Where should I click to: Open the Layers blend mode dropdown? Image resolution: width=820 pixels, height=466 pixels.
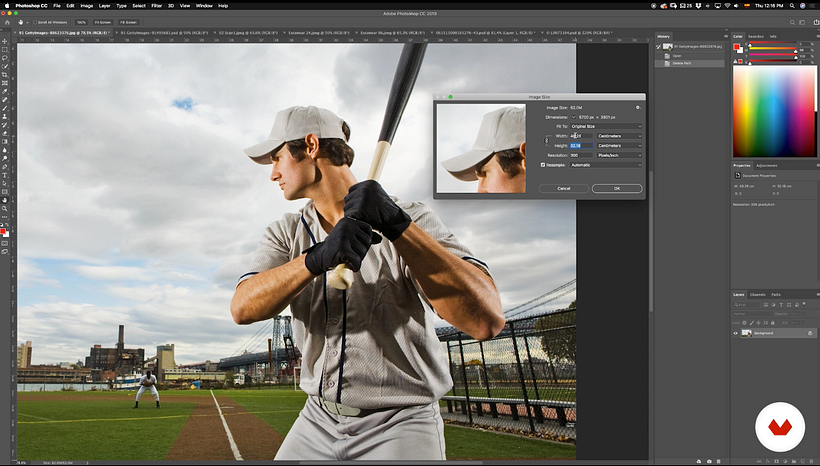[751, 314]
